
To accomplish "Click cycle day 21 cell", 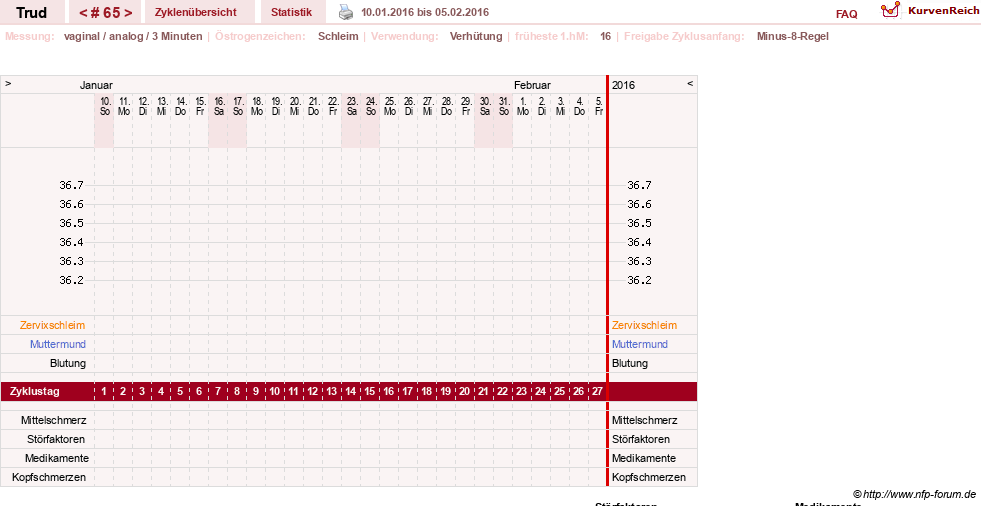I will [x=483, y=392].
